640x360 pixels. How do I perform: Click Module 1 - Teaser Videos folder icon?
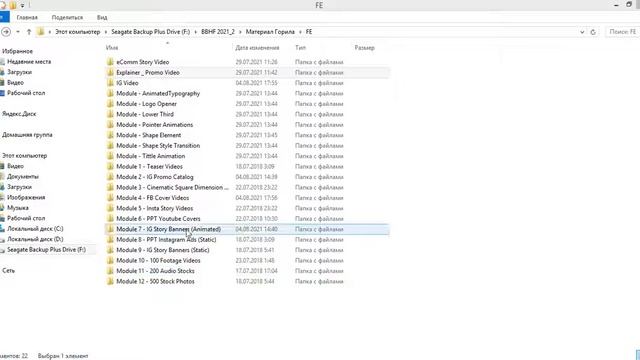pyautogui.click(x=110, y=167)
